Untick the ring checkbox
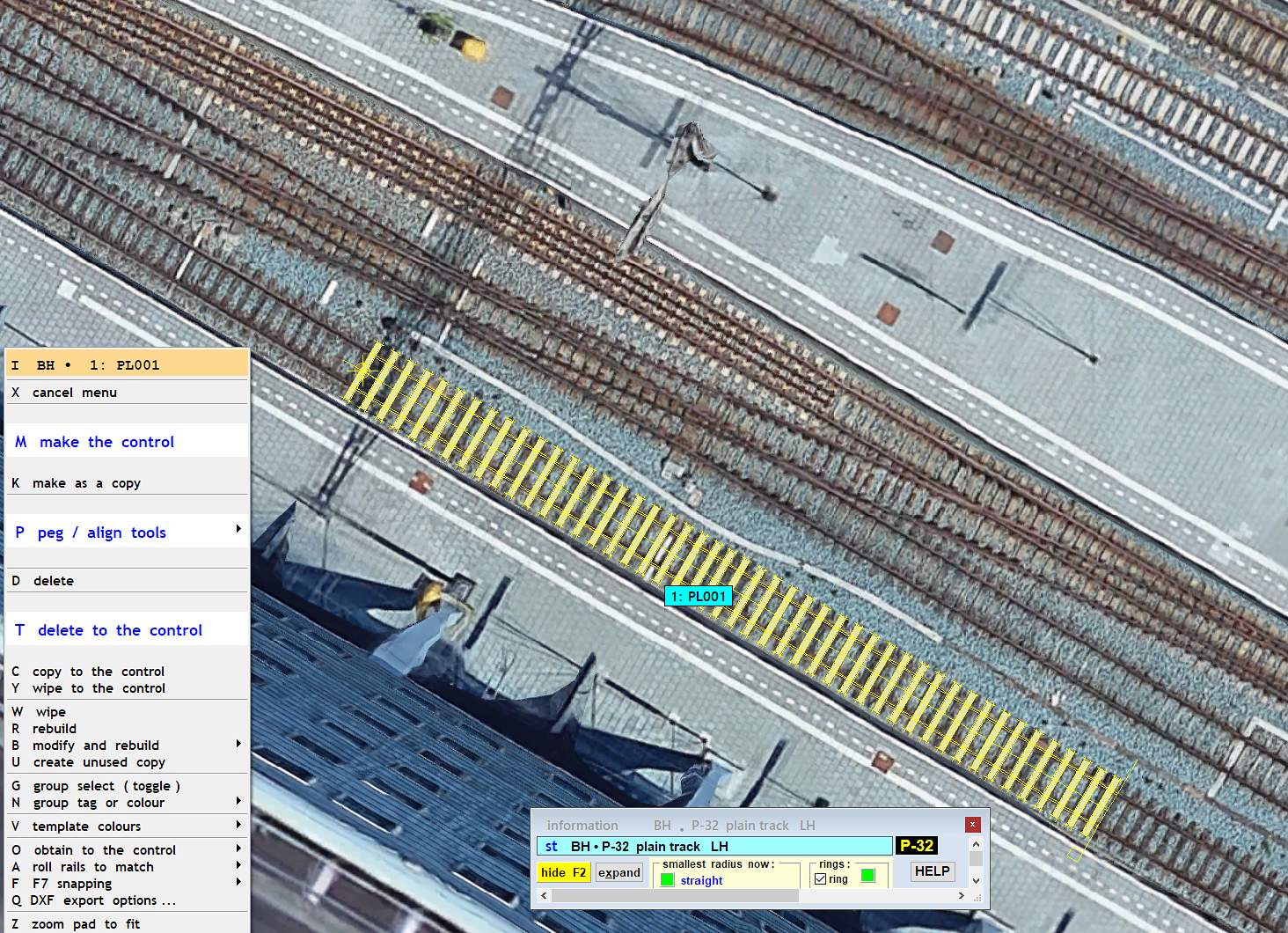Image resolution: width=1288 pixels, height=933 pixels. point(820,879)
